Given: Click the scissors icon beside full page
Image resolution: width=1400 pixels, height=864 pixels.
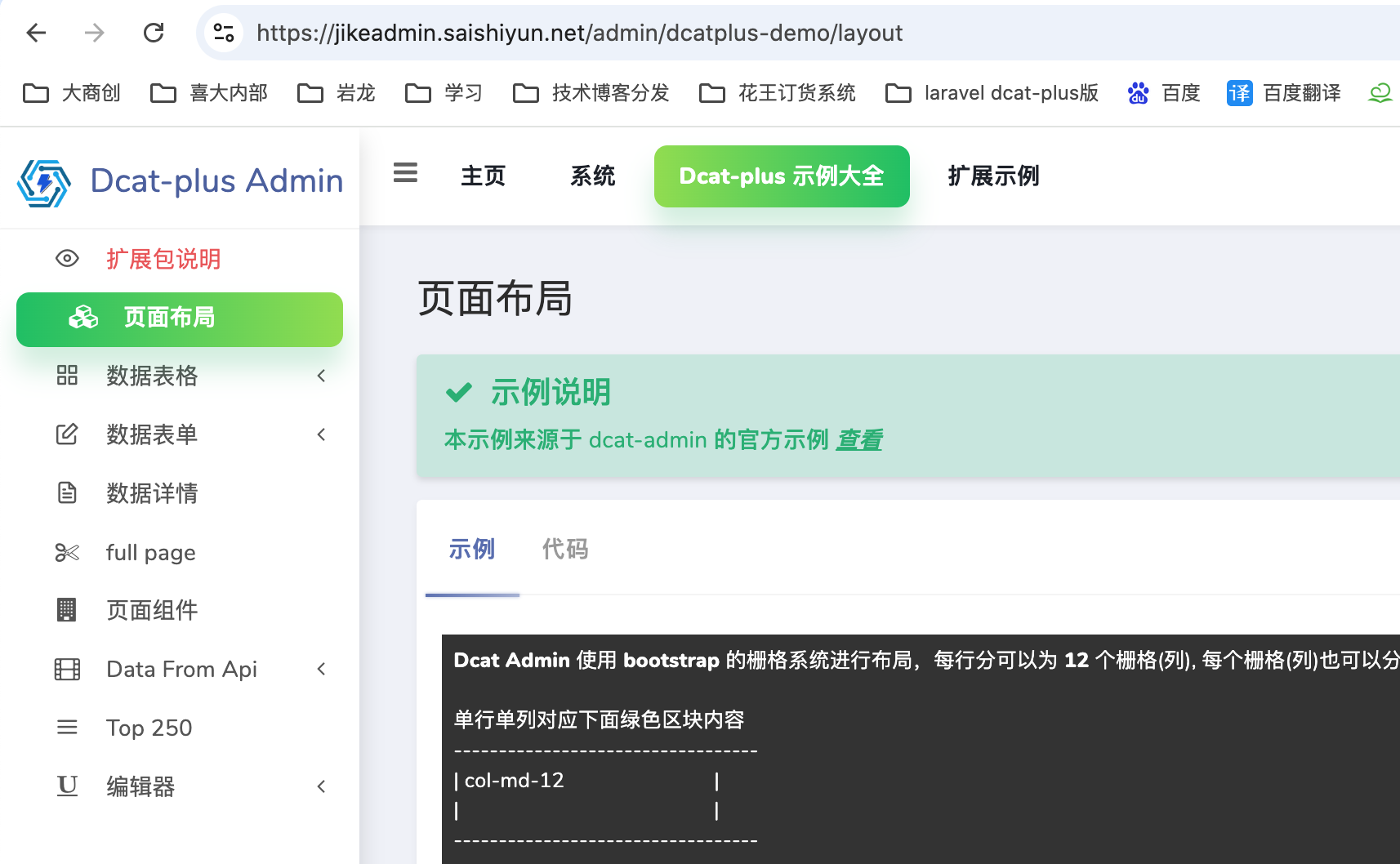Looking at the screenshot, I should click(x=67, y=553).
